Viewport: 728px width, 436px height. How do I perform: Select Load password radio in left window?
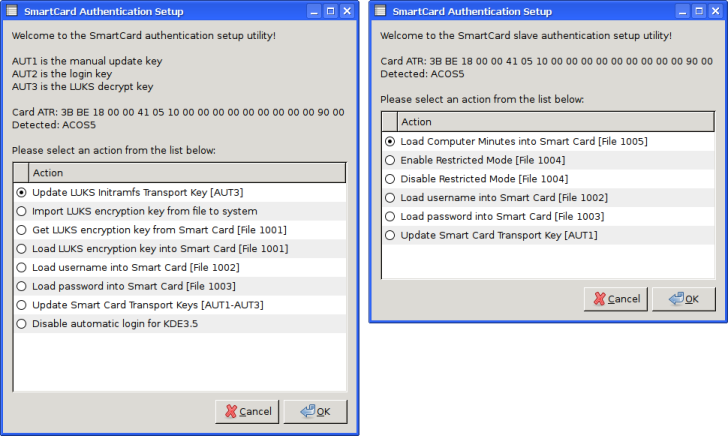pyautogui.click(x=21, y=286)
